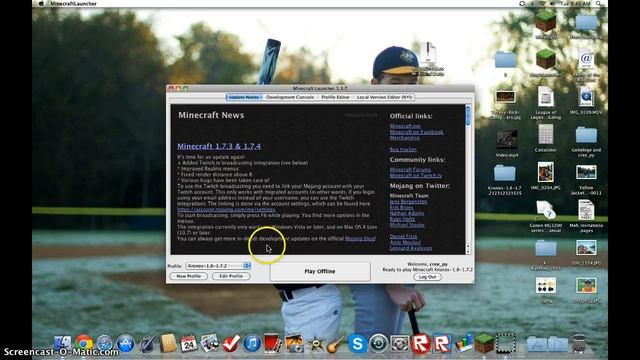640x360 pixels.
Task: Open Roblox Studio square icon in dock
Action: 442,343
